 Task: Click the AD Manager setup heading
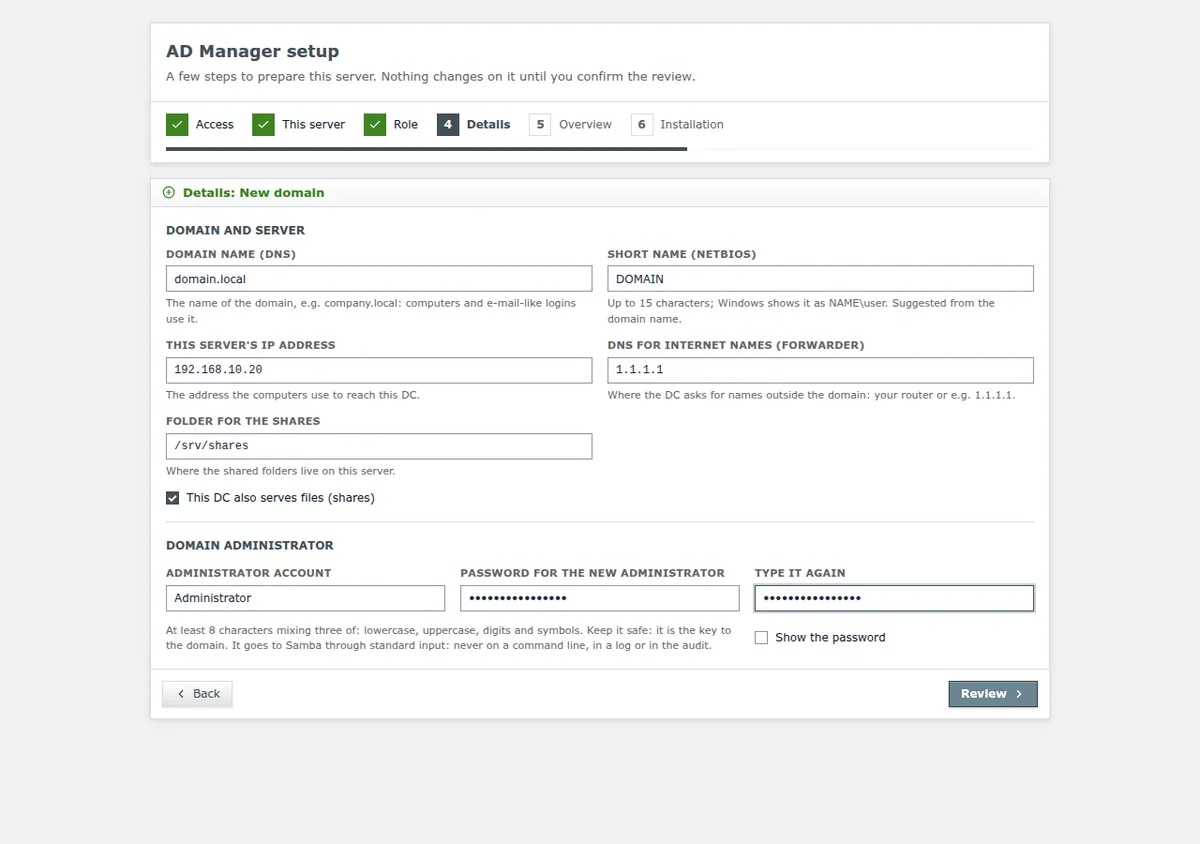coord(252,51)
